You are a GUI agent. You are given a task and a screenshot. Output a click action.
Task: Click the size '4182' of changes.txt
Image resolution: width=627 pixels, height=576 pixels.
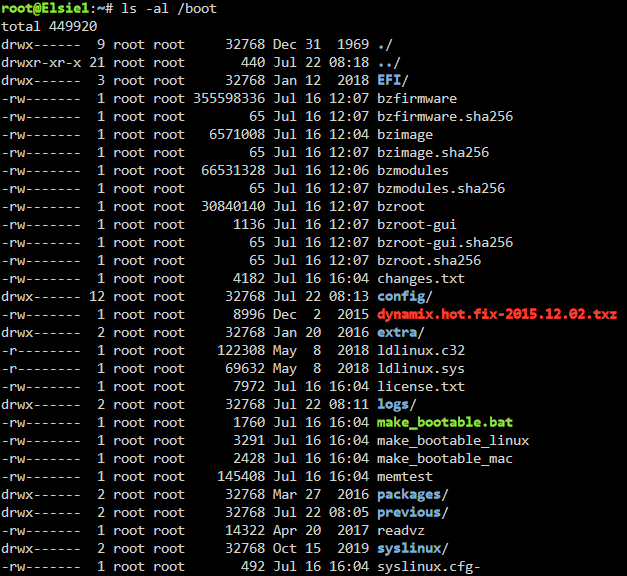pos(249,278)
